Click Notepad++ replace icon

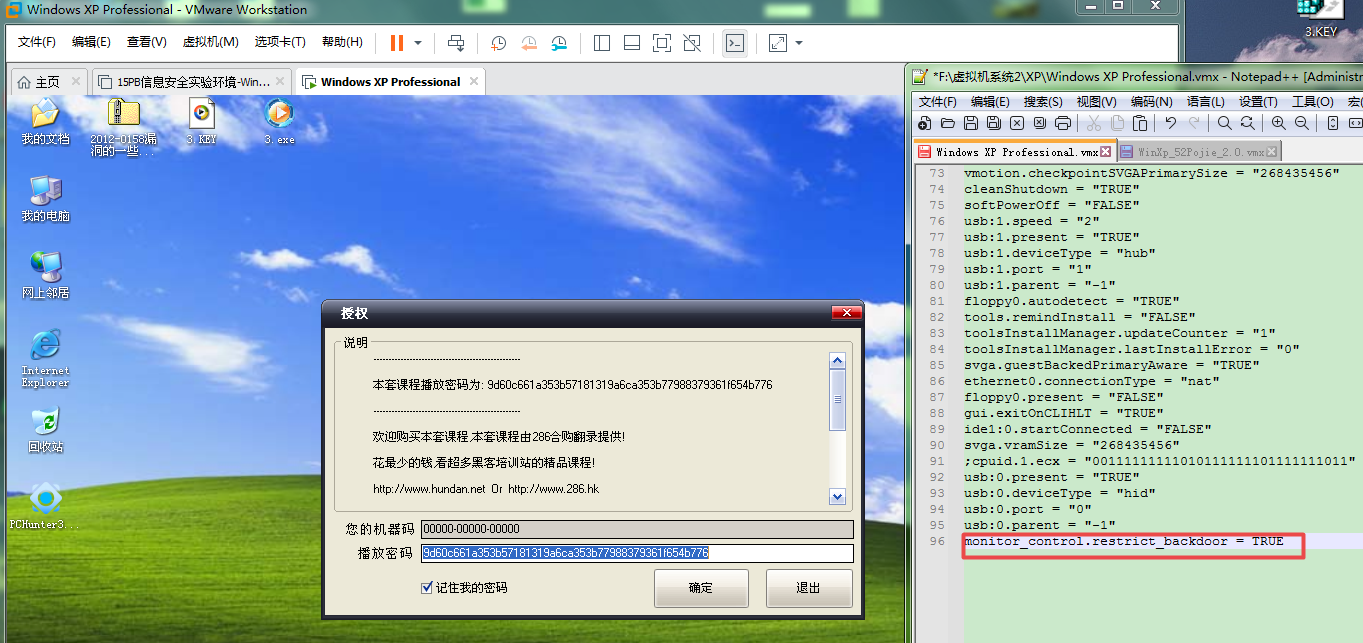(1248, 123)
